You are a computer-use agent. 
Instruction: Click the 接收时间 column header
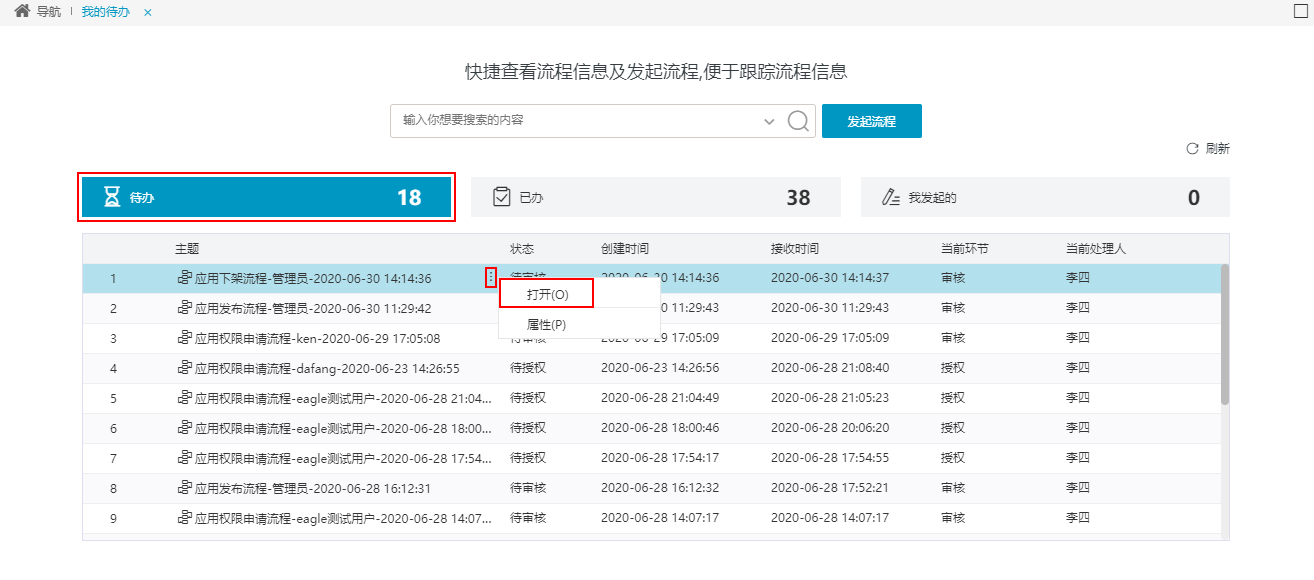(x=795, y=249)
